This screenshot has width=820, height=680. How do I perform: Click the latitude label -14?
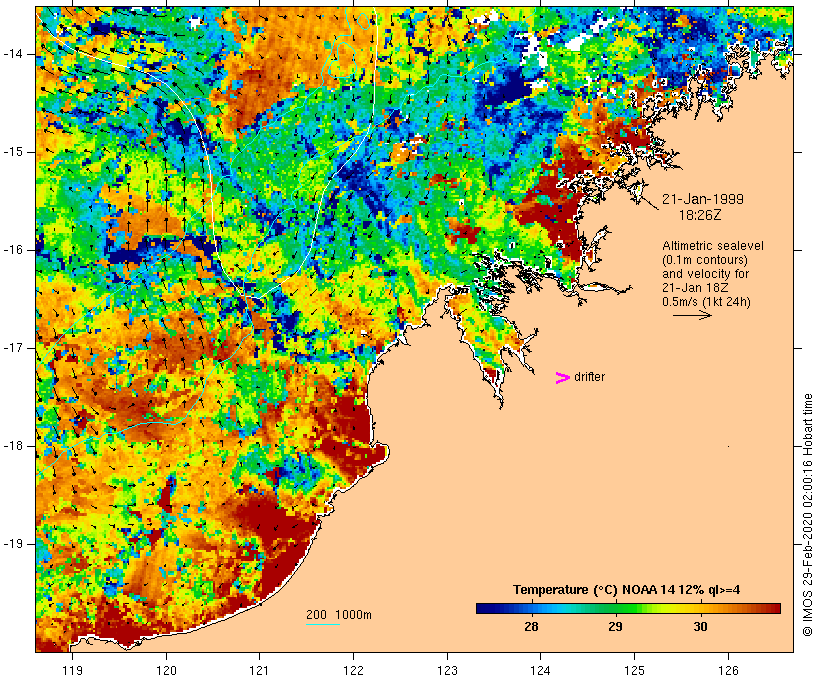(x=13, y=54)
